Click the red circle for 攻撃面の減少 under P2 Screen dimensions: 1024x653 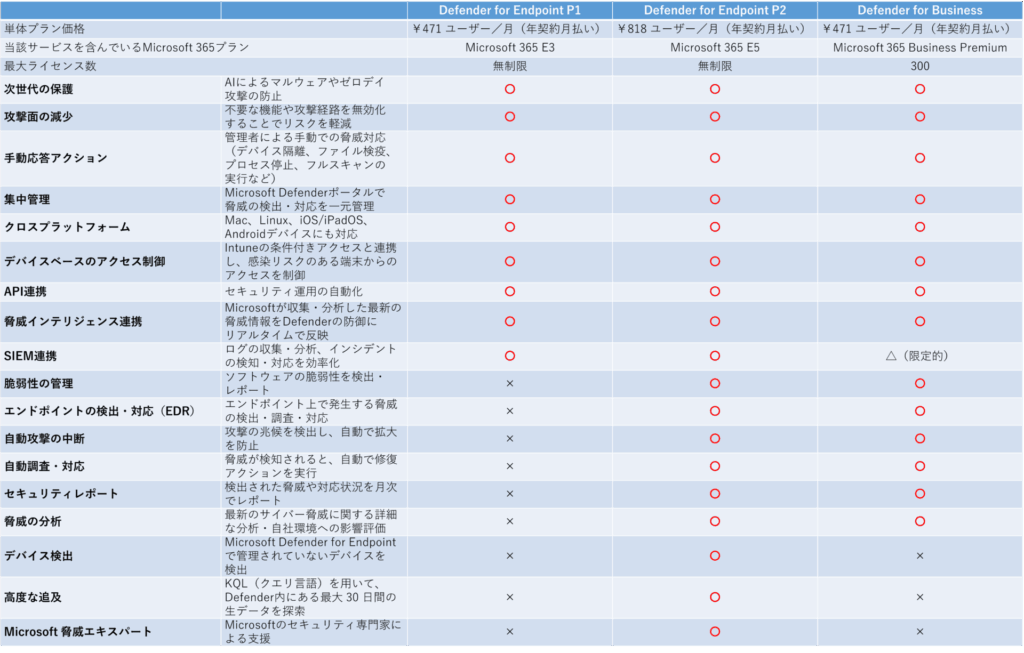[x=715, y=116]
